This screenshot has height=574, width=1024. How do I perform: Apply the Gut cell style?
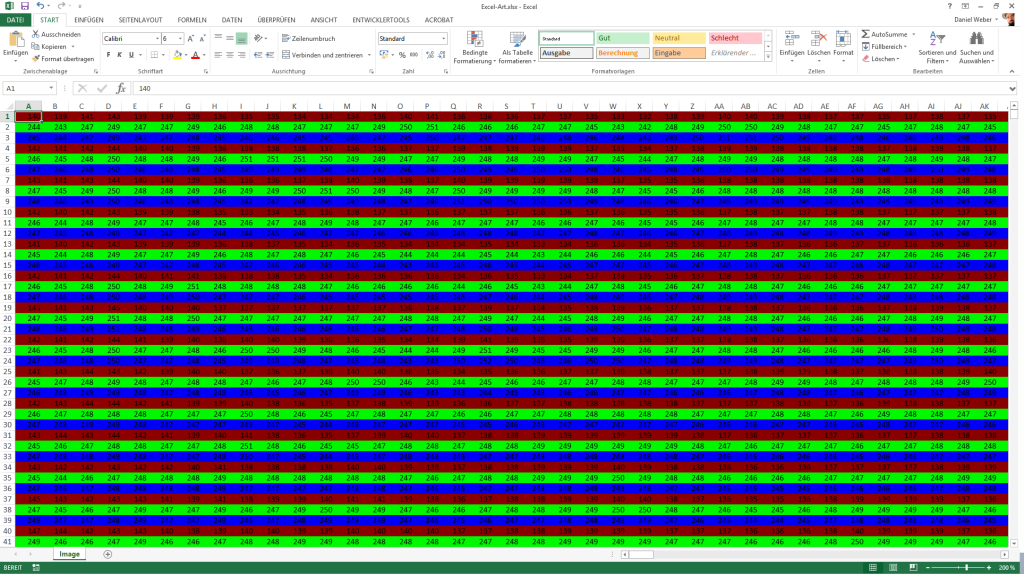pyautogui.click(x=620, y=38)
